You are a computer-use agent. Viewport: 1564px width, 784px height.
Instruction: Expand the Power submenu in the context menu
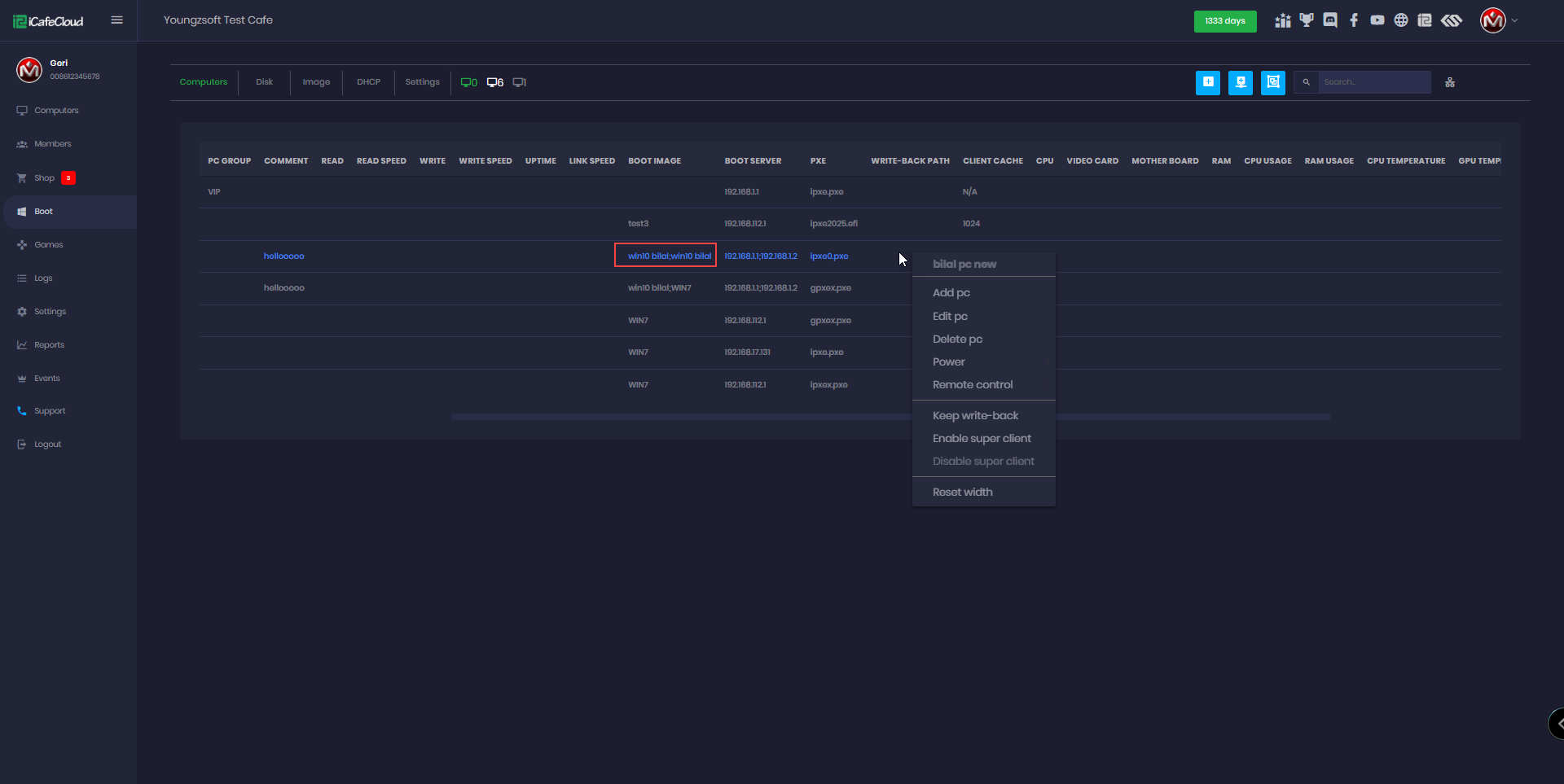pos(948,361)
